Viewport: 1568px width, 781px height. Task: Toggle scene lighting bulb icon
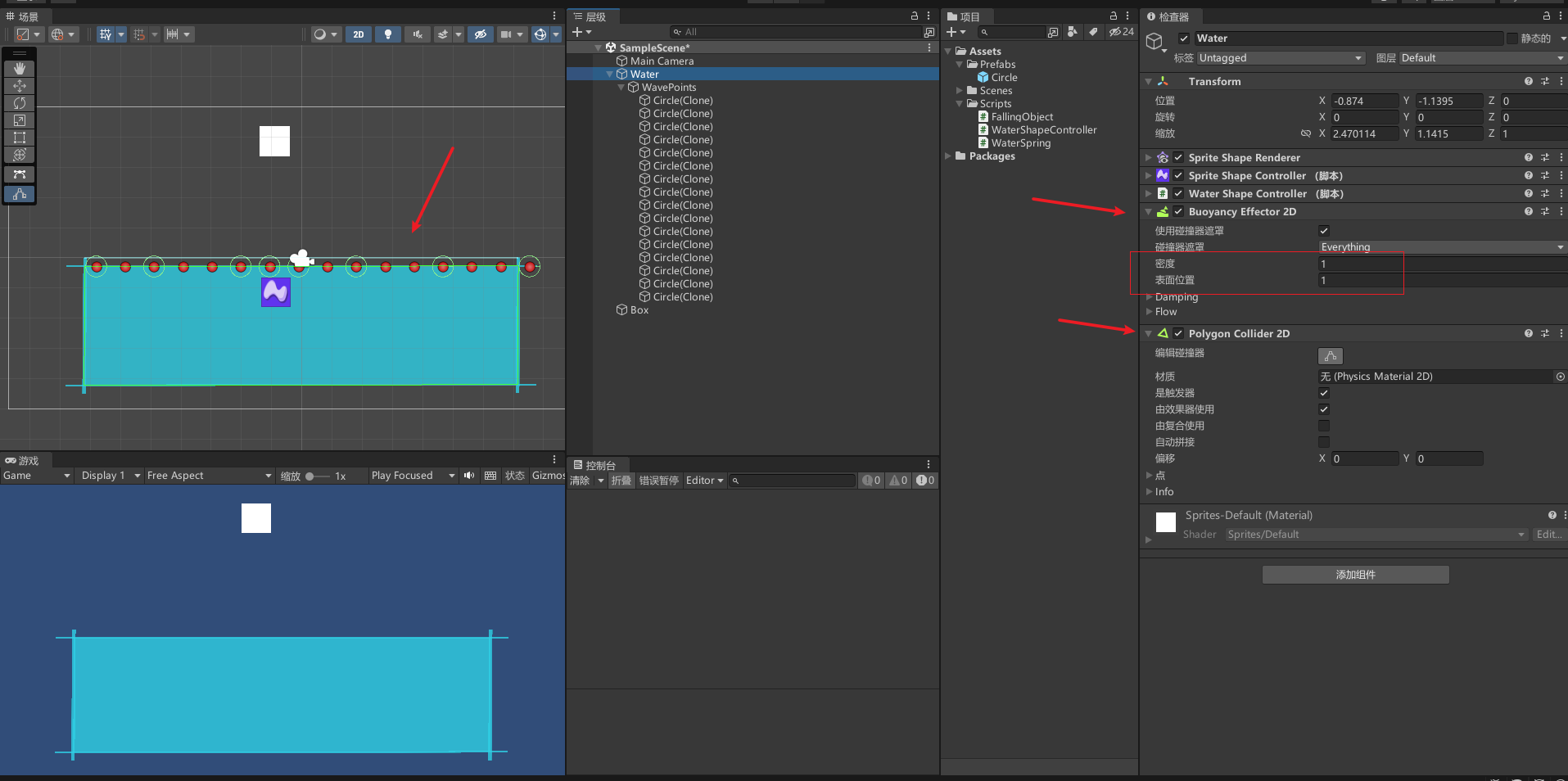pyautogui.click(x=388, y=34)
